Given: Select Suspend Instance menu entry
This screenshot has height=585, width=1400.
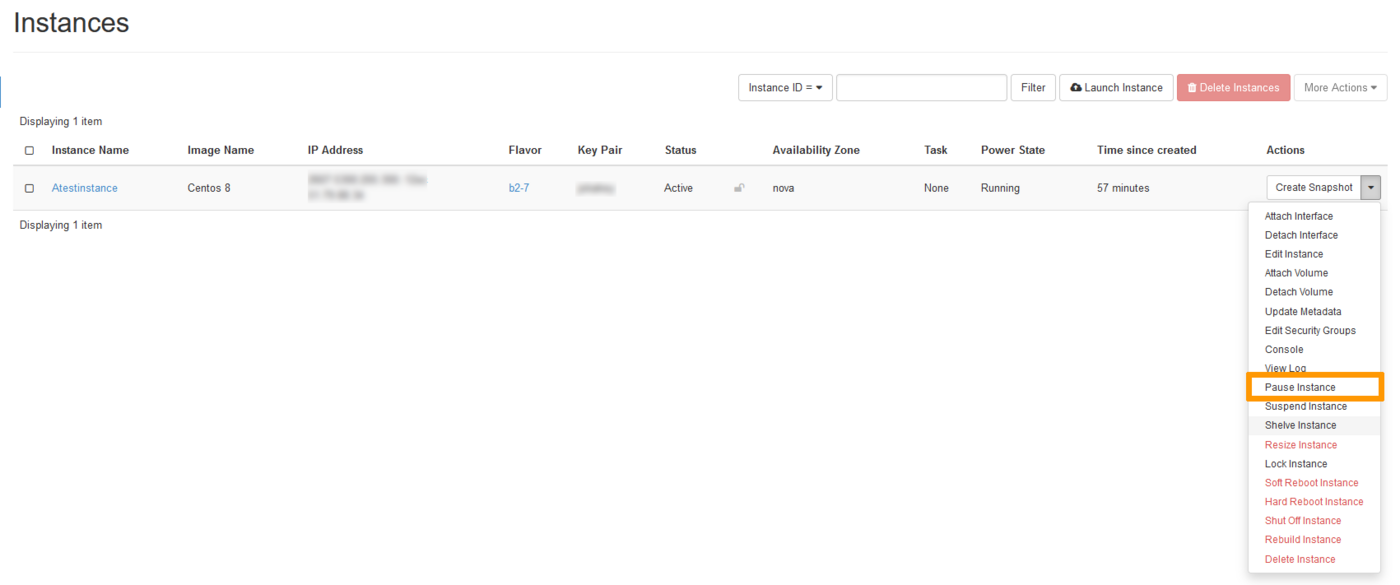Looking at the screenshot, I should (x=1305, y=406).
